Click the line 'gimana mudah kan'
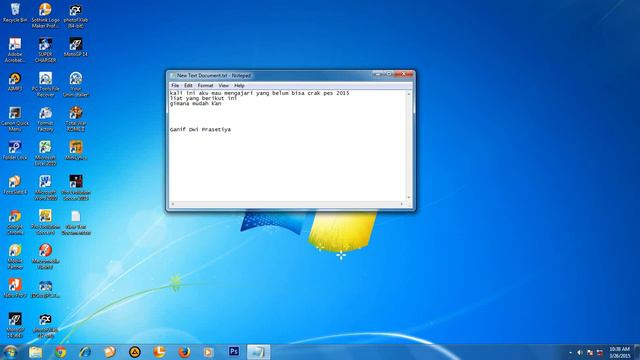640x360 pixels. point(196,104)
